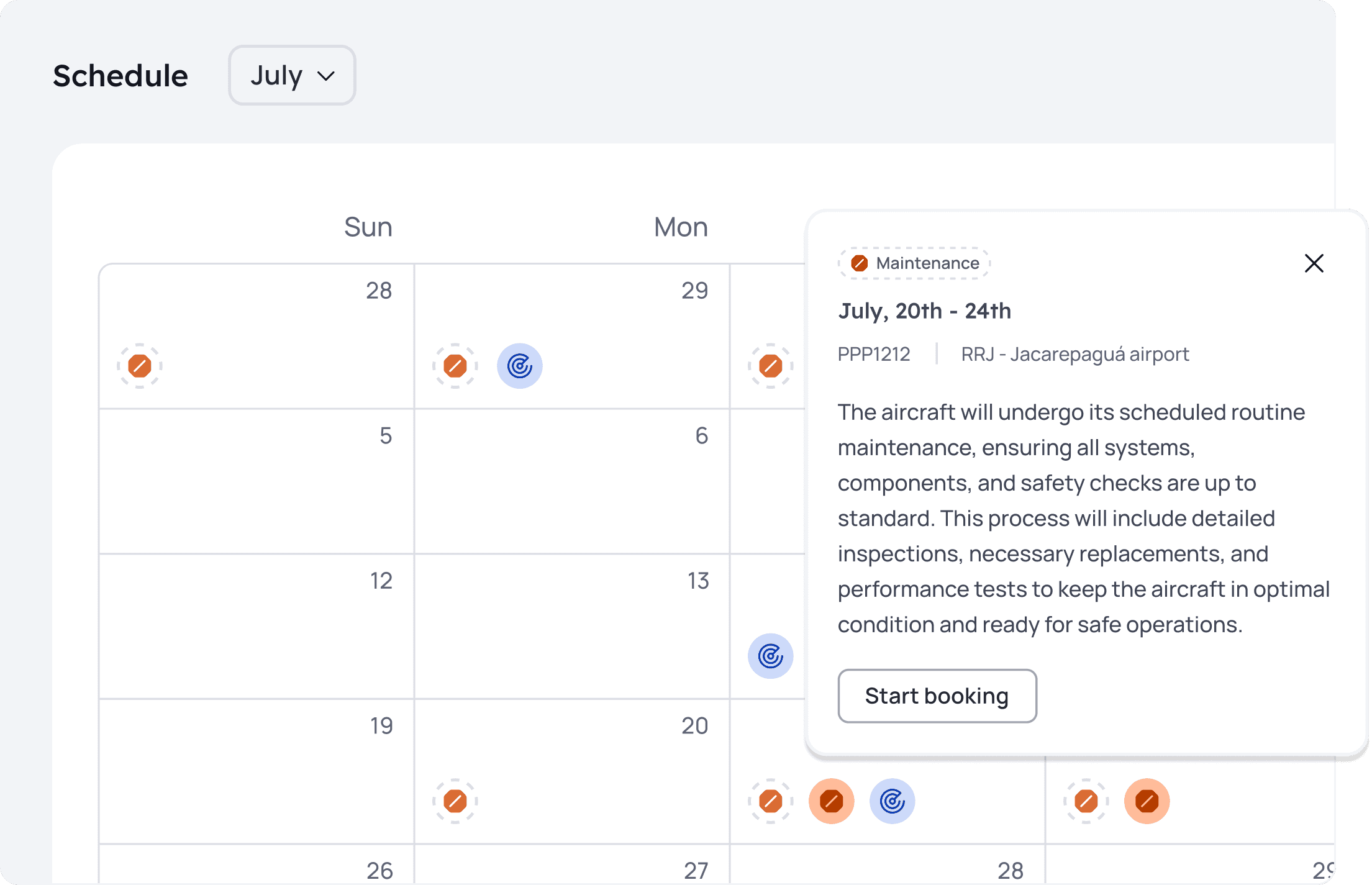
Task: Select the Sunday 5 calendar cell
Action: [257, 481]
